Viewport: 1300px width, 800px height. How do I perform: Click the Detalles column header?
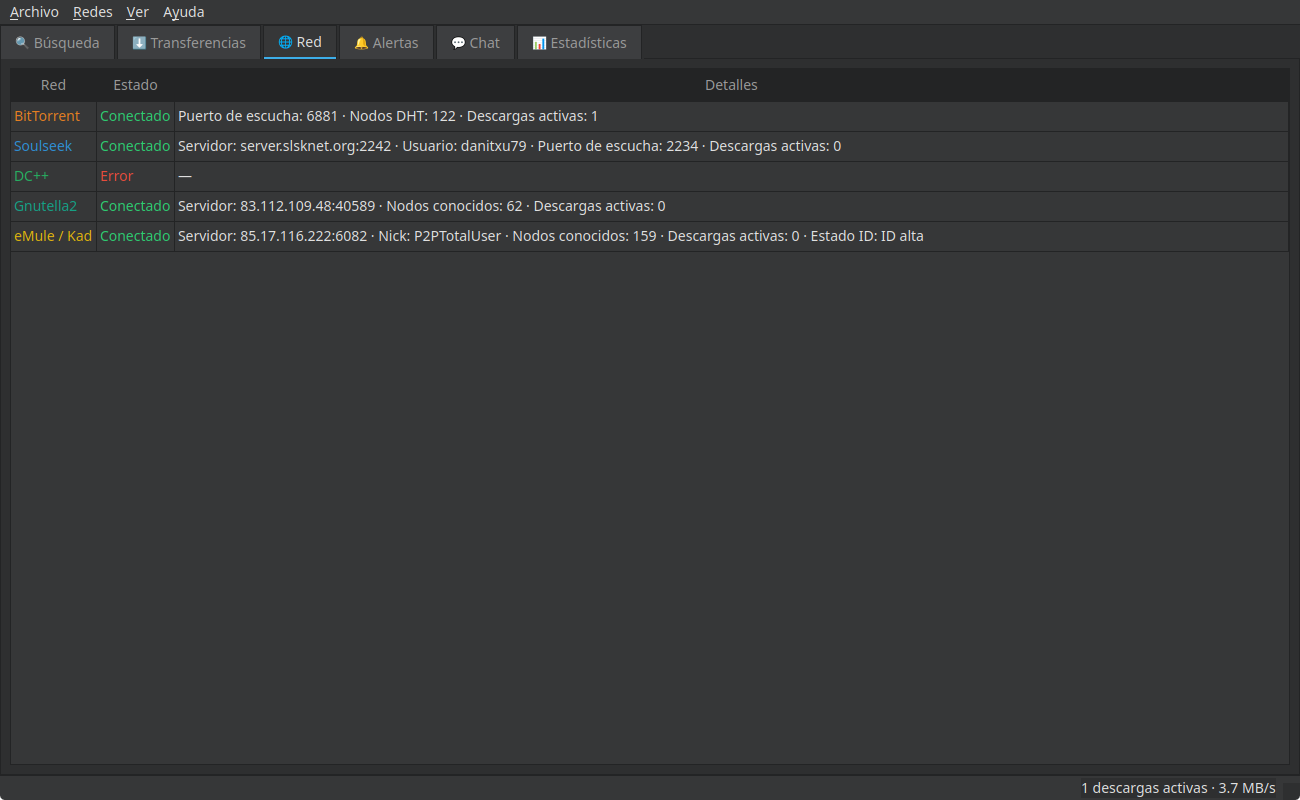coord(731,85)
